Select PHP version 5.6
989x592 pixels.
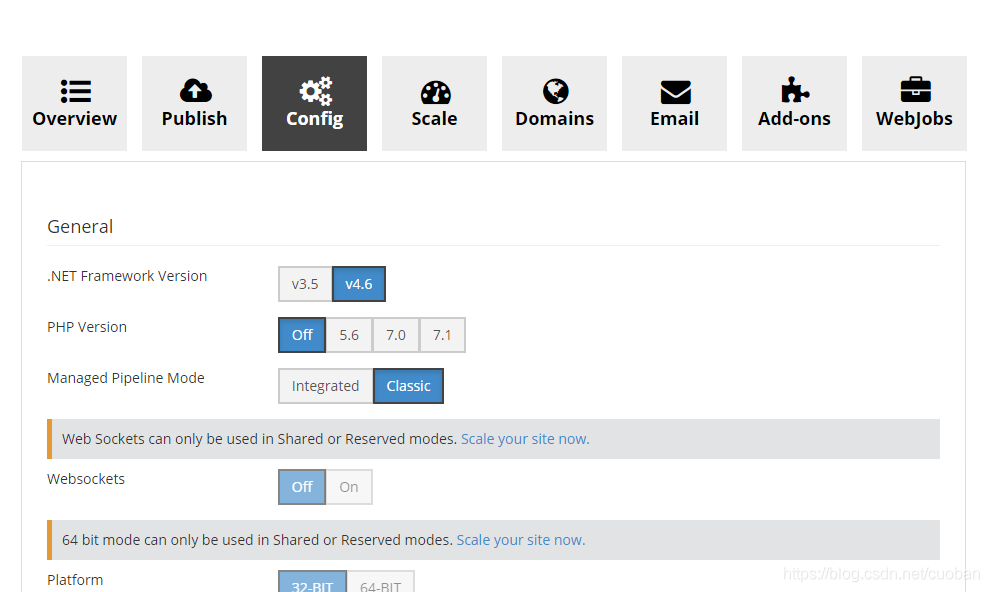coord(349,335)
